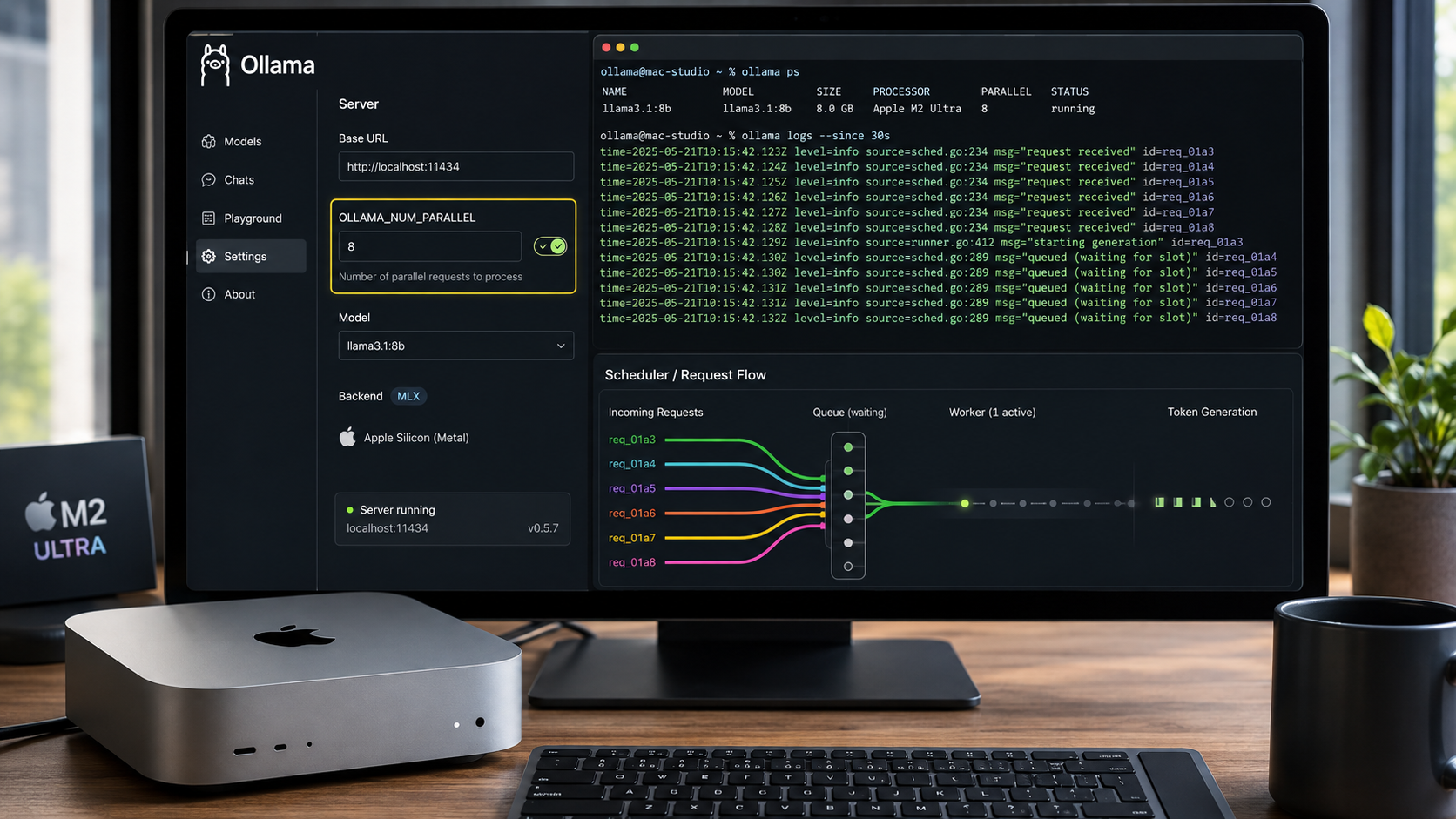Click the "request received" log line for req_01a6
Viewport: 1456px width, 819px height.
tap(907, 198)
